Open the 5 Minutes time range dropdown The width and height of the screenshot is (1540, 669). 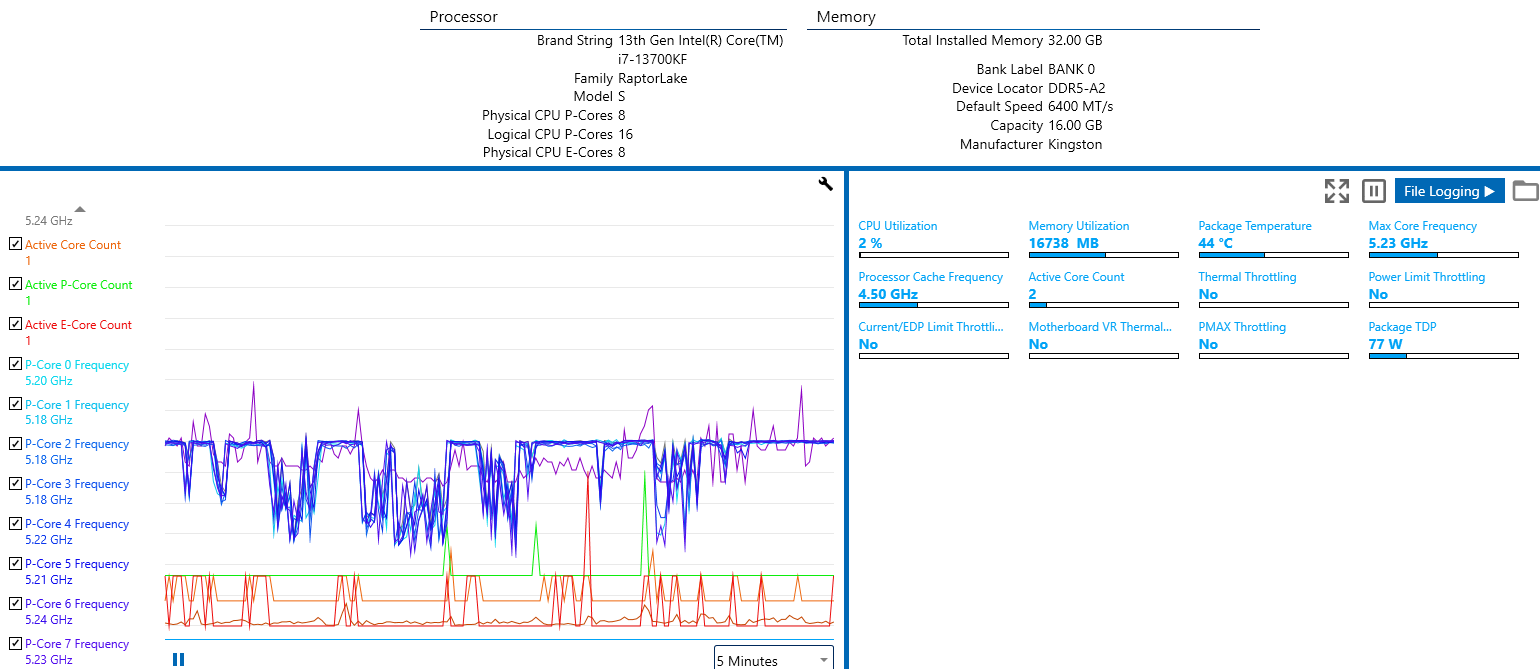(x=774, y=660)
